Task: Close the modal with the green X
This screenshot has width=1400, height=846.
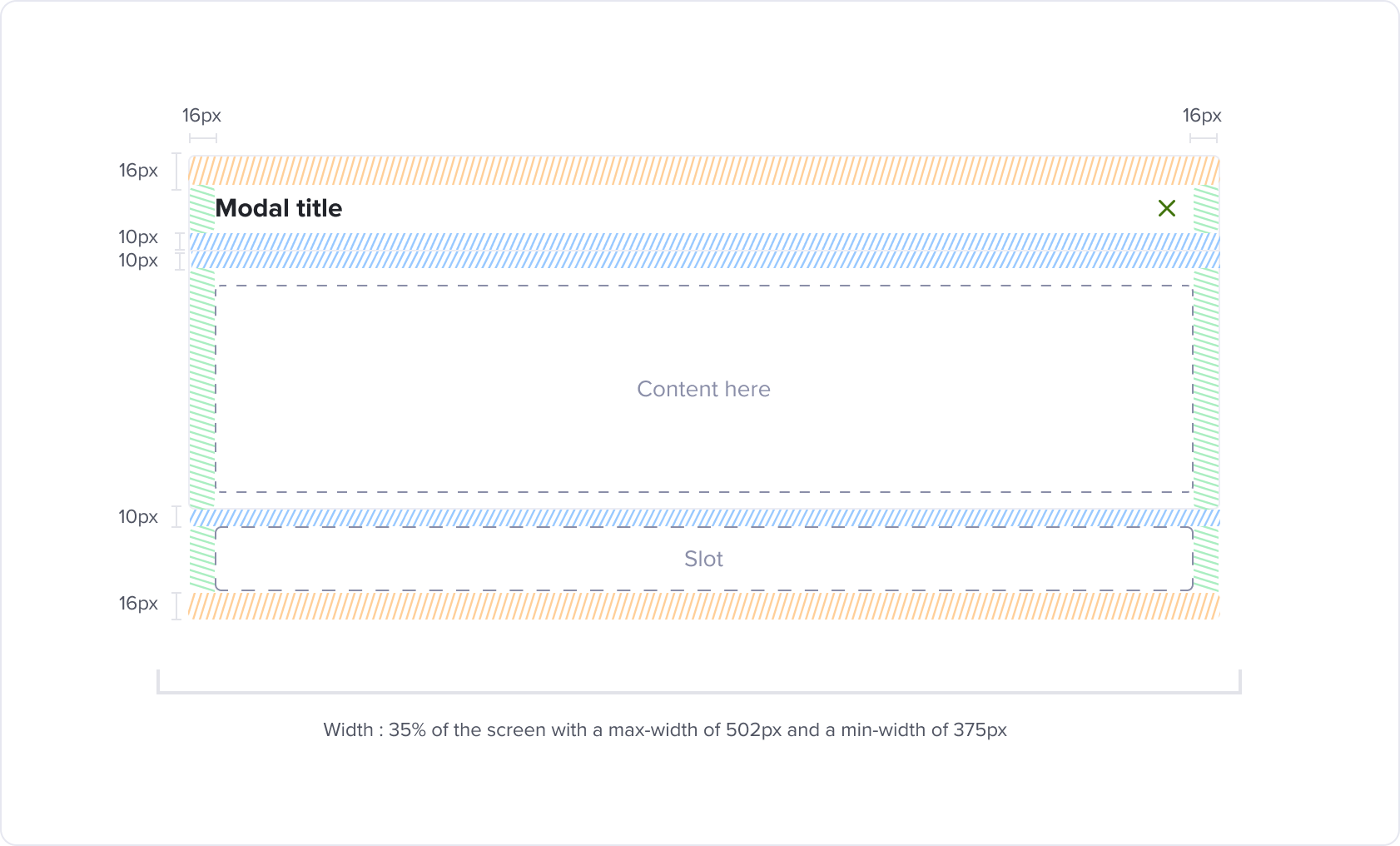Action: (1166, 208)
